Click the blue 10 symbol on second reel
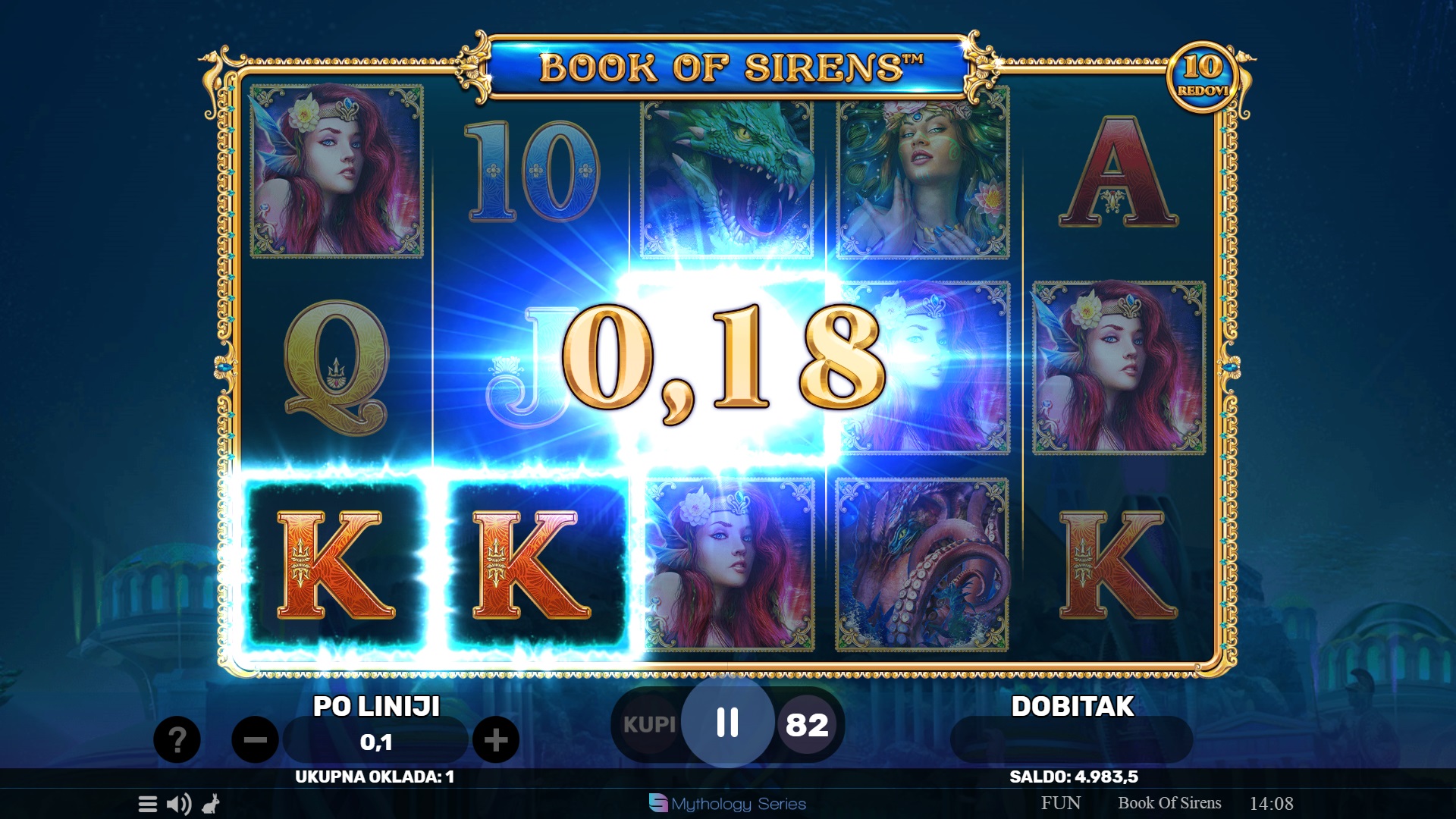 532,172
